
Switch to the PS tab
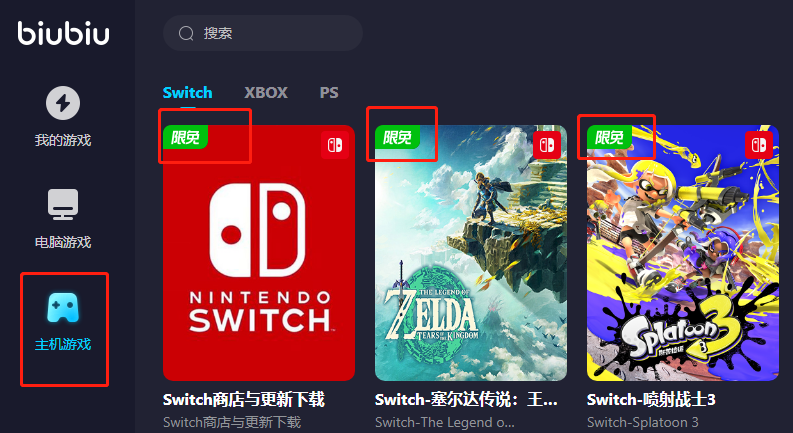[329, 93]
